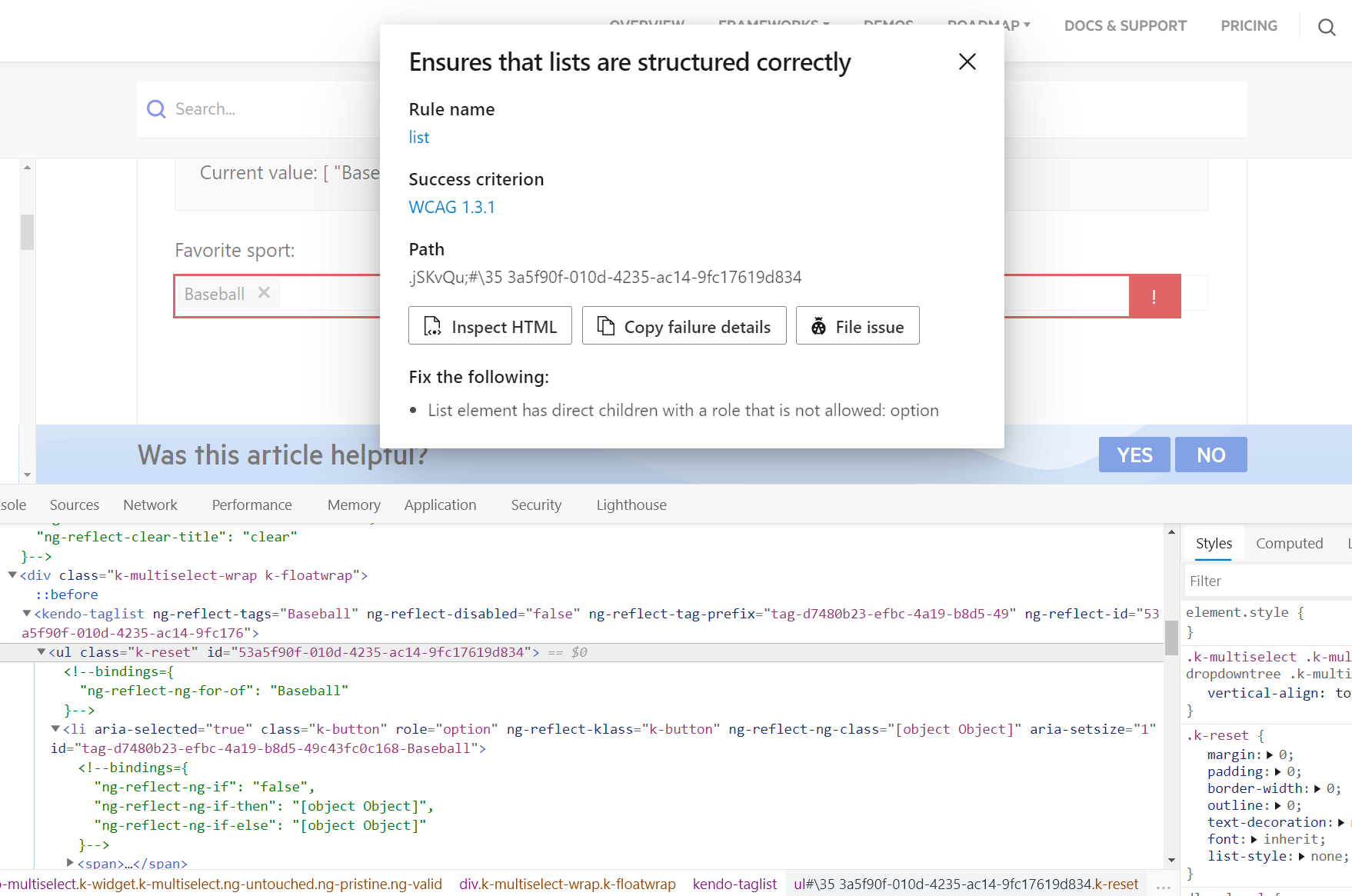
Task: Remove the Baseball tag via its X icon
Action: (263, 292)
